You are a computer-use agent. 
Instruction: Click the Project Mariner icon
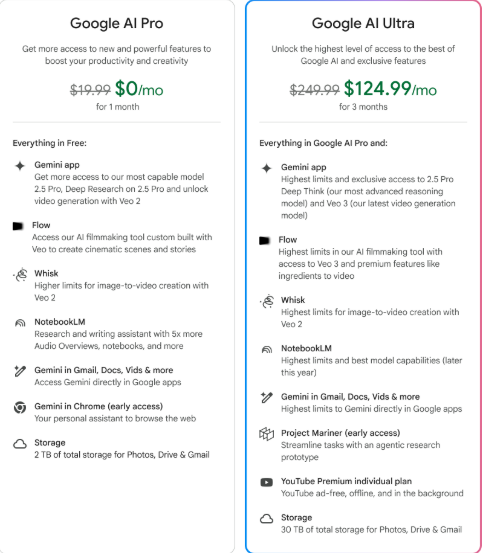(x=267, y=434)
